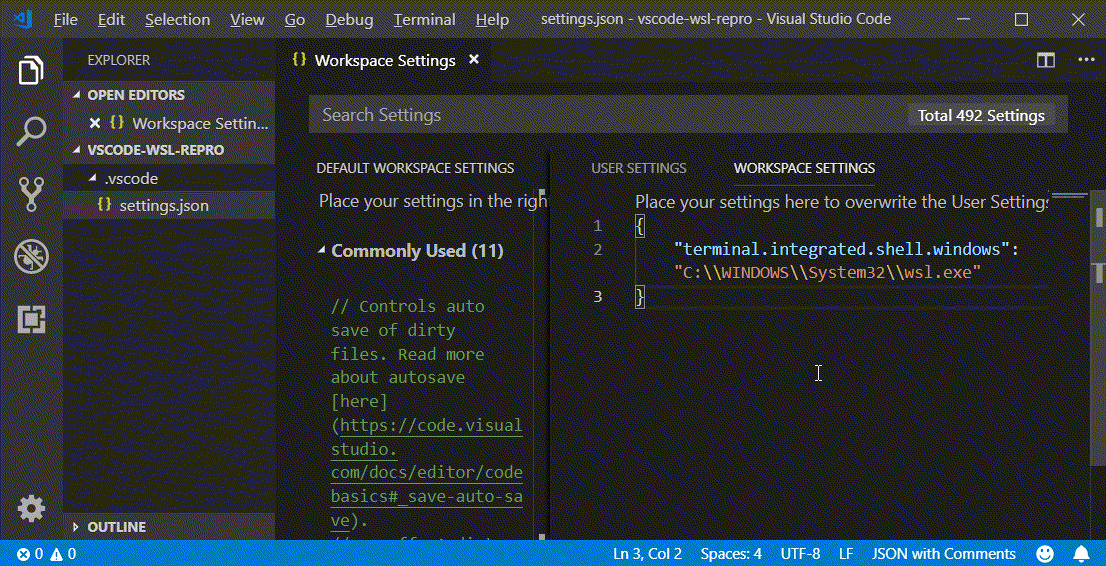The width and height of the screenshot is (1106, 566).
Task: Click the Ln 3, Col 2 indicator
Action: coord(648,554)
